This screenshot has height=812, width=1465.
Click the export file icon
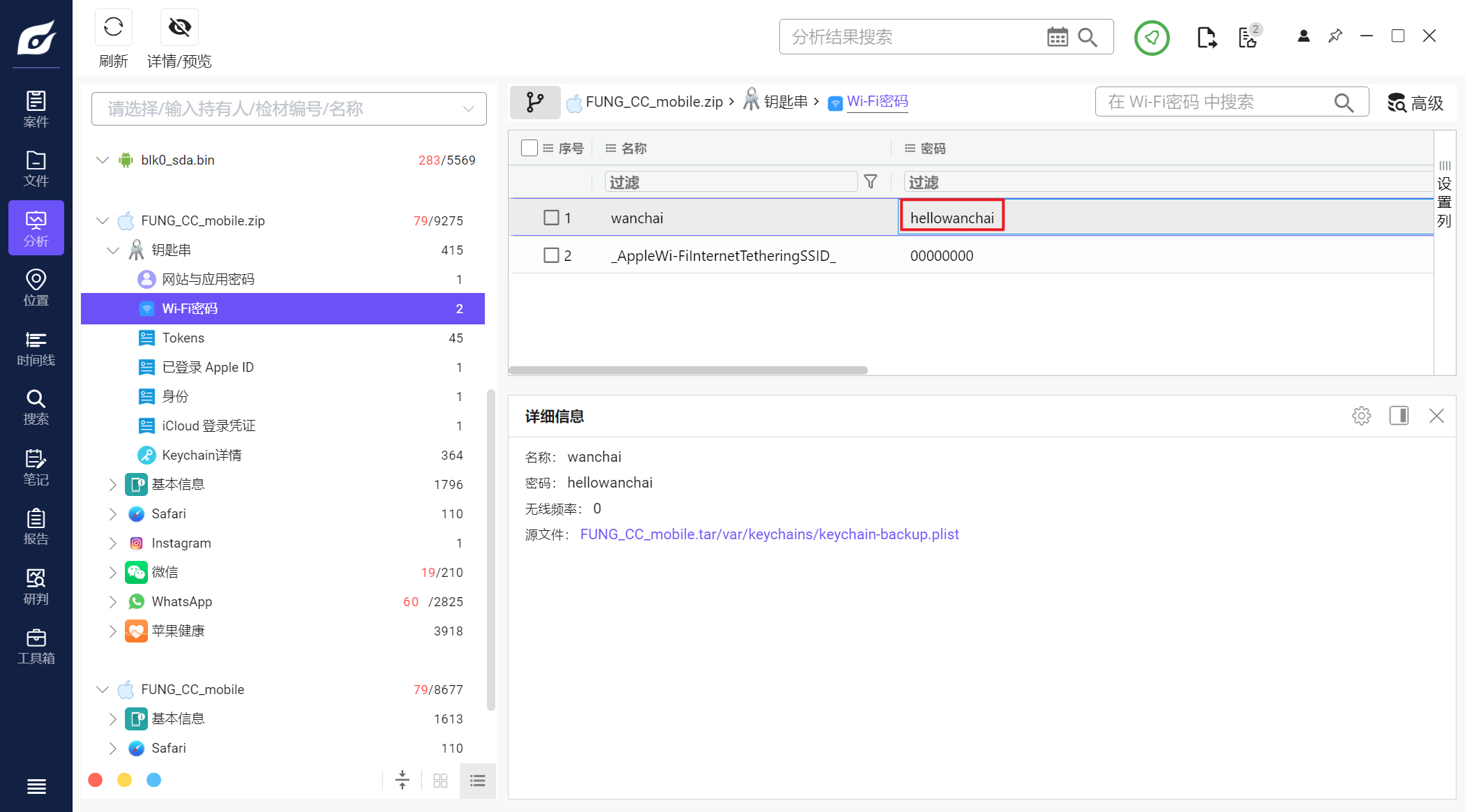pos(1206,37)
